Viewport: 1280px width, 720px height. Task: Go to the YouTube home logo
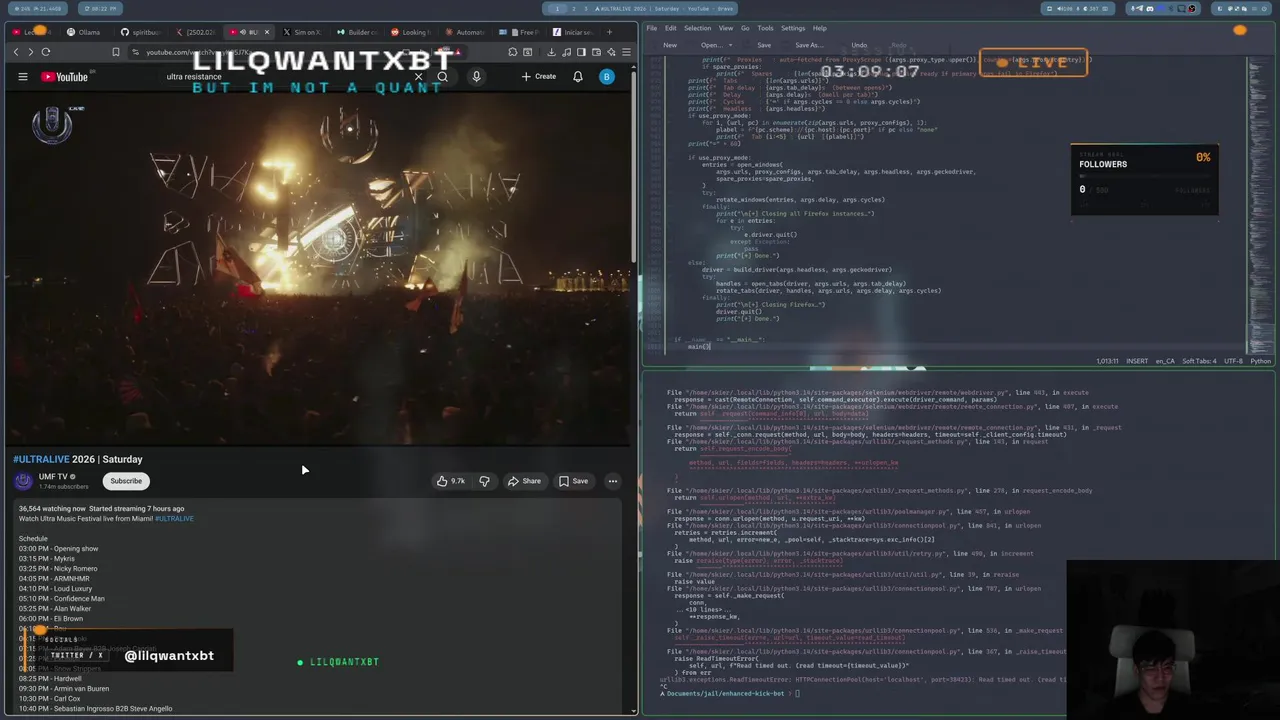(x=65, y=77)
